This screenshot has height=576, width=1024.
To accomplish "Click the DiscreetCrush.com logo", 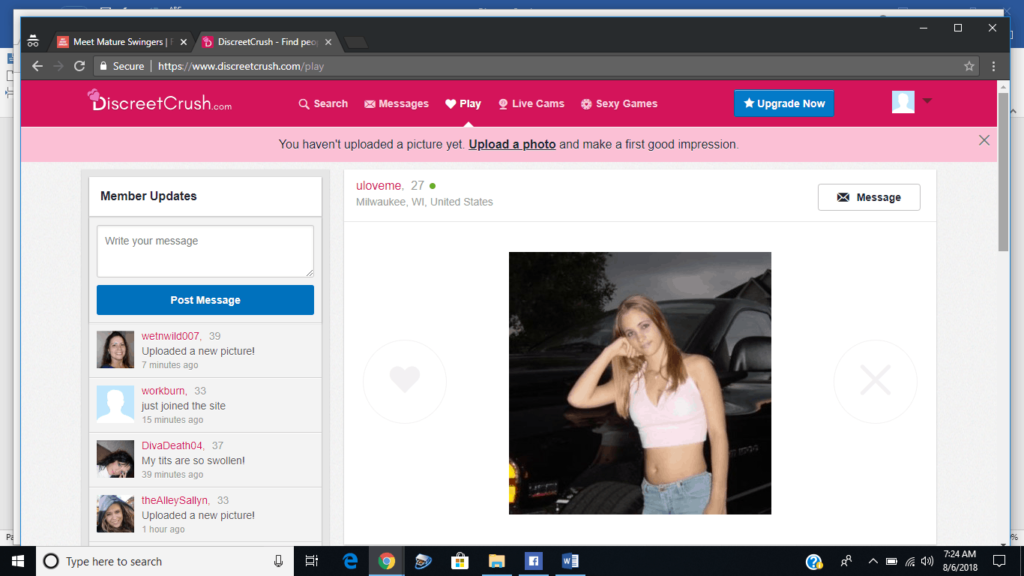I will [x=160, y=101].
